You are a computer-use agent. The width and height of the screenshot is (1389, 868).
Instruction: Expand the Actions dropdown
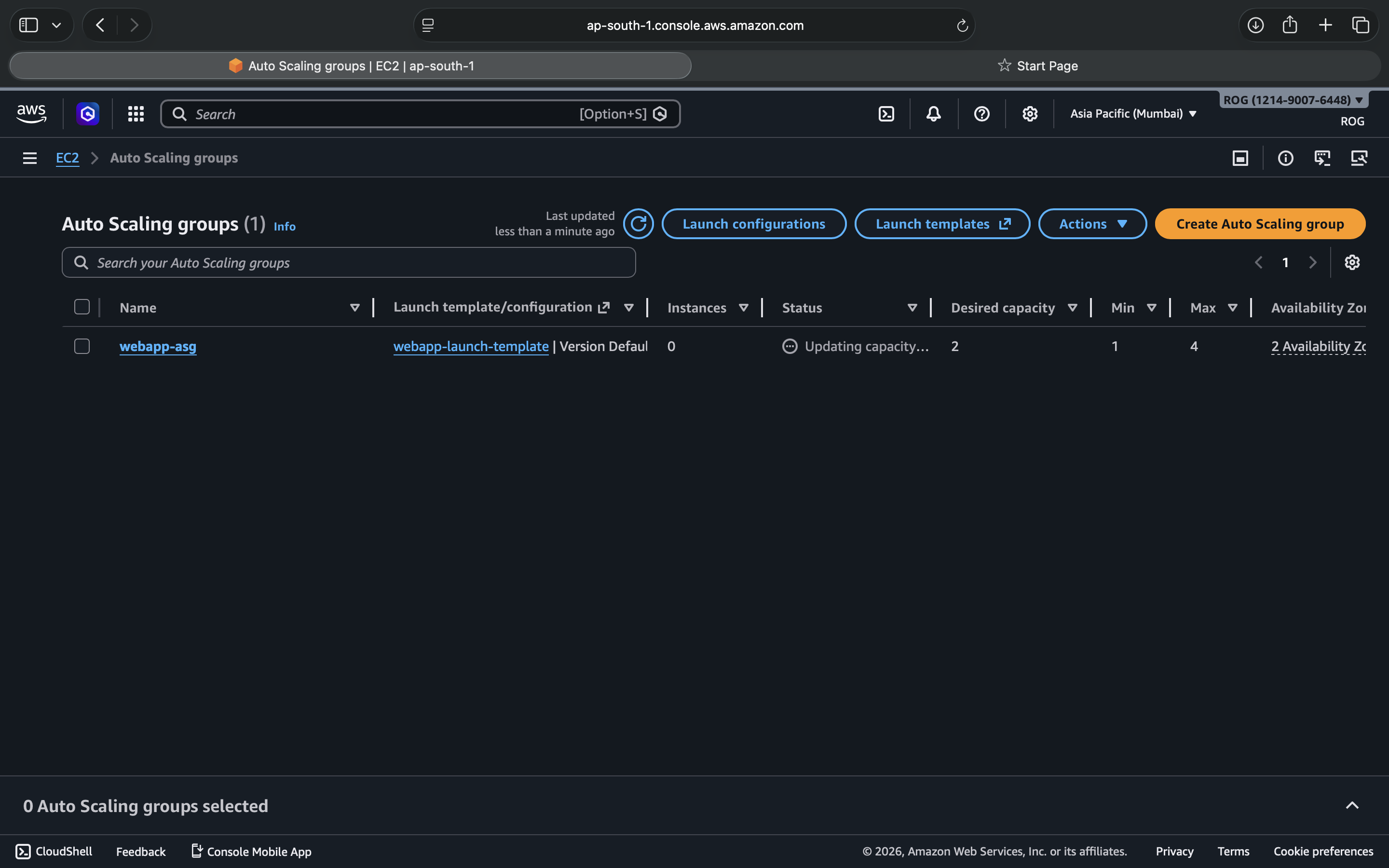pyautogui.click(x=1092, y=224)
